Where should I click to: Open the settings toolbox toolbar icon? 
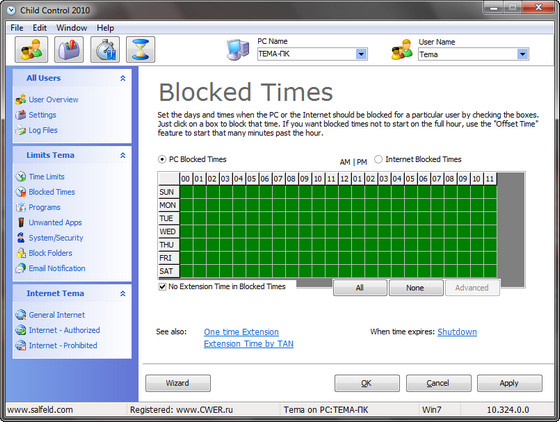[69, 50]
